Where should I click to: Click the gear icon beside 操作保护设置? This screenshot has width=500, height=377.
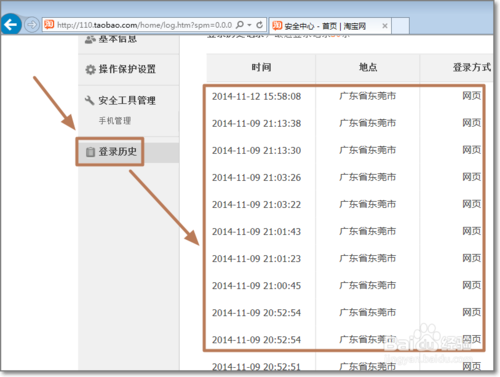point(90,70)
